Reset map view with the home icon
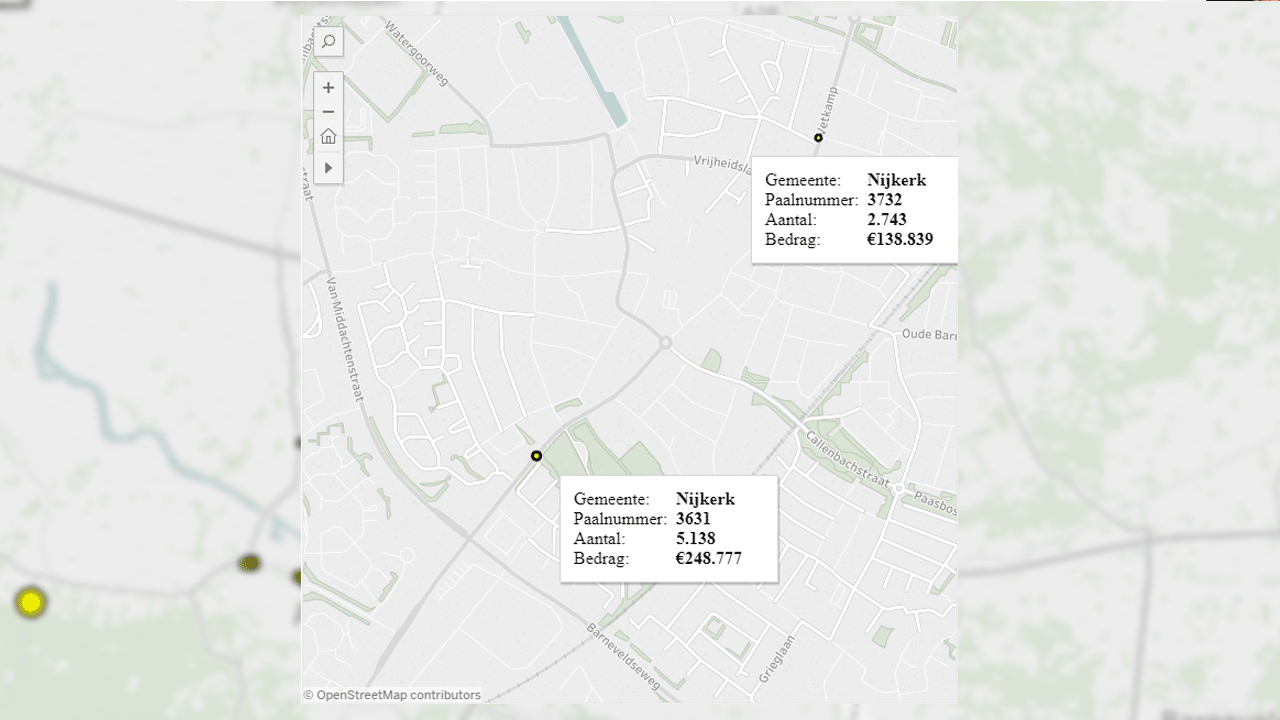 click(x=328, y=135)
